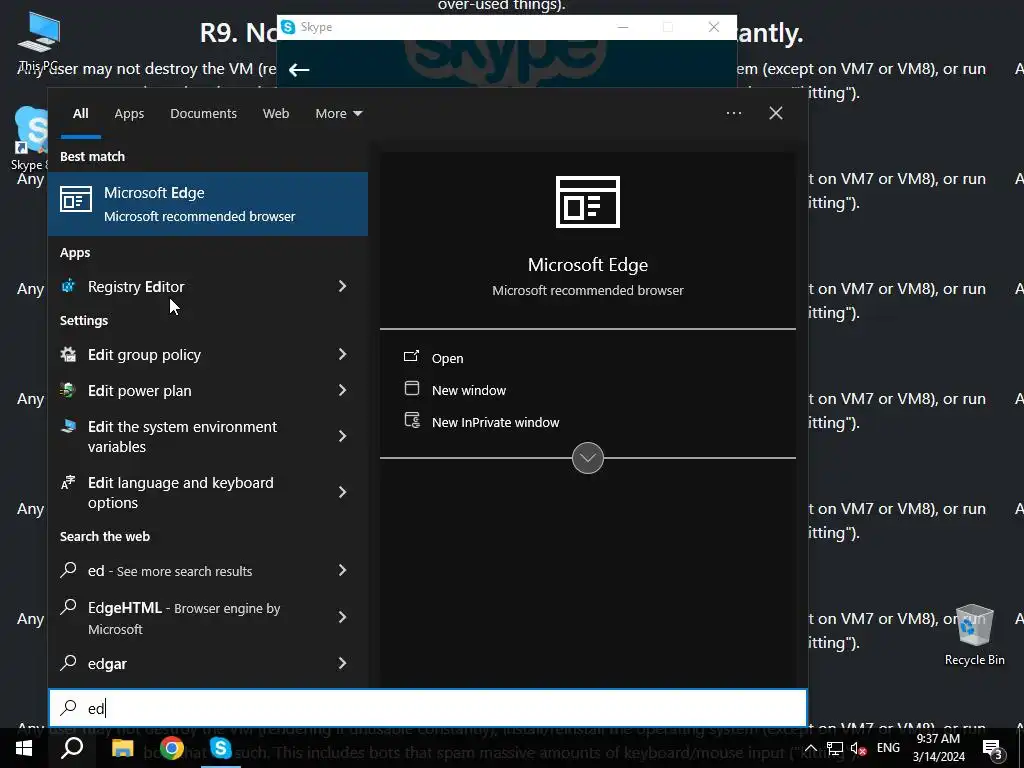Click the Edit group policy gear icon

[68, 355]
